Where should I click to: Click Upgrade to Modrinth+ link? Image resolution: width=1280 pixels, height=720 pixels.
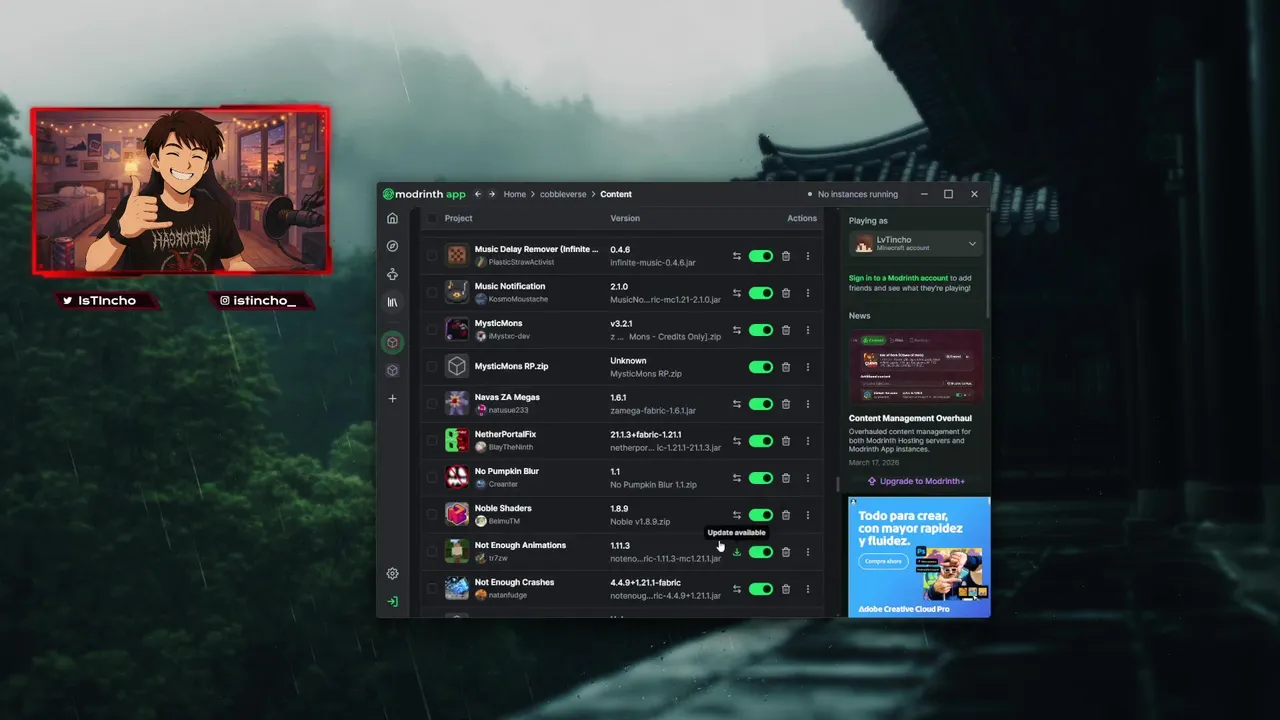click(916, 481)
